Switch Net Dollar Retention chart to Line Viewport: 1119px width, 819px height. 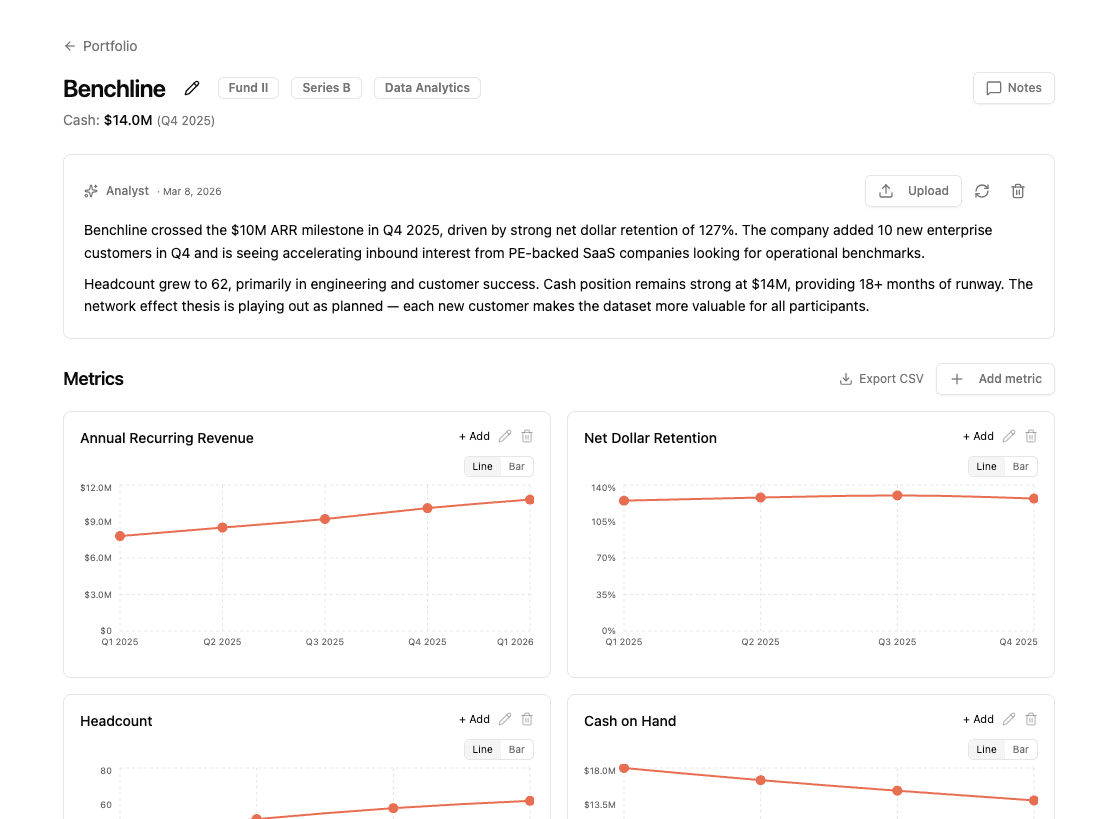[x=986, y=467]
